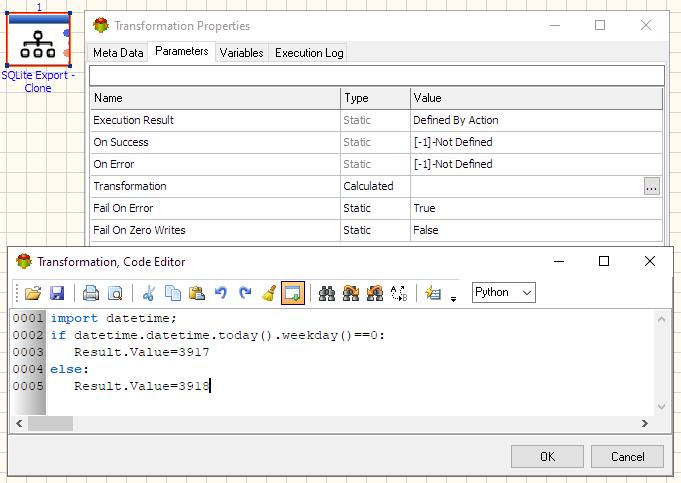Click the Name column header
This screenshot has width=681, height=483.
click(x=215, y=98)
